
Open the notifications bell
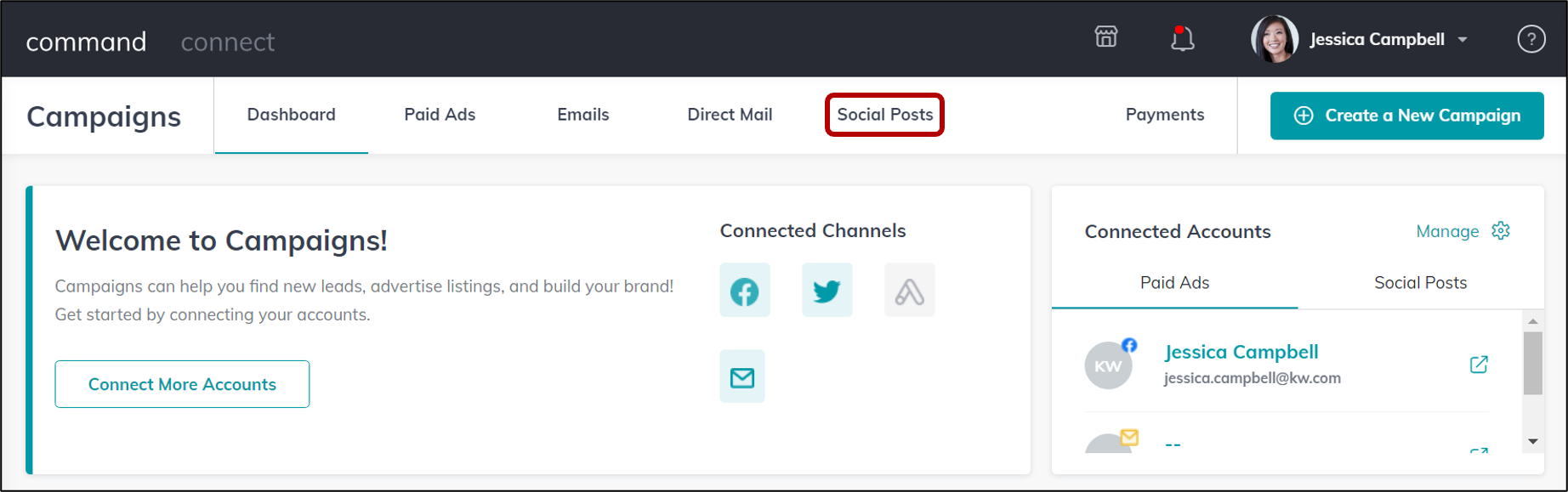[x=1181, y=38]
